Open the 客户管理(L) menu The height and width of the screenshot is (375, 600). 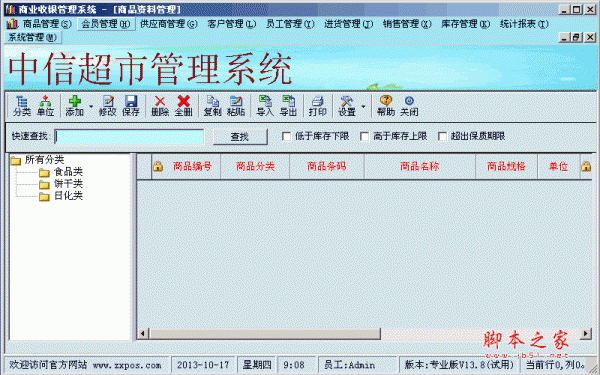pyautogui.click(x=232, y=24)
